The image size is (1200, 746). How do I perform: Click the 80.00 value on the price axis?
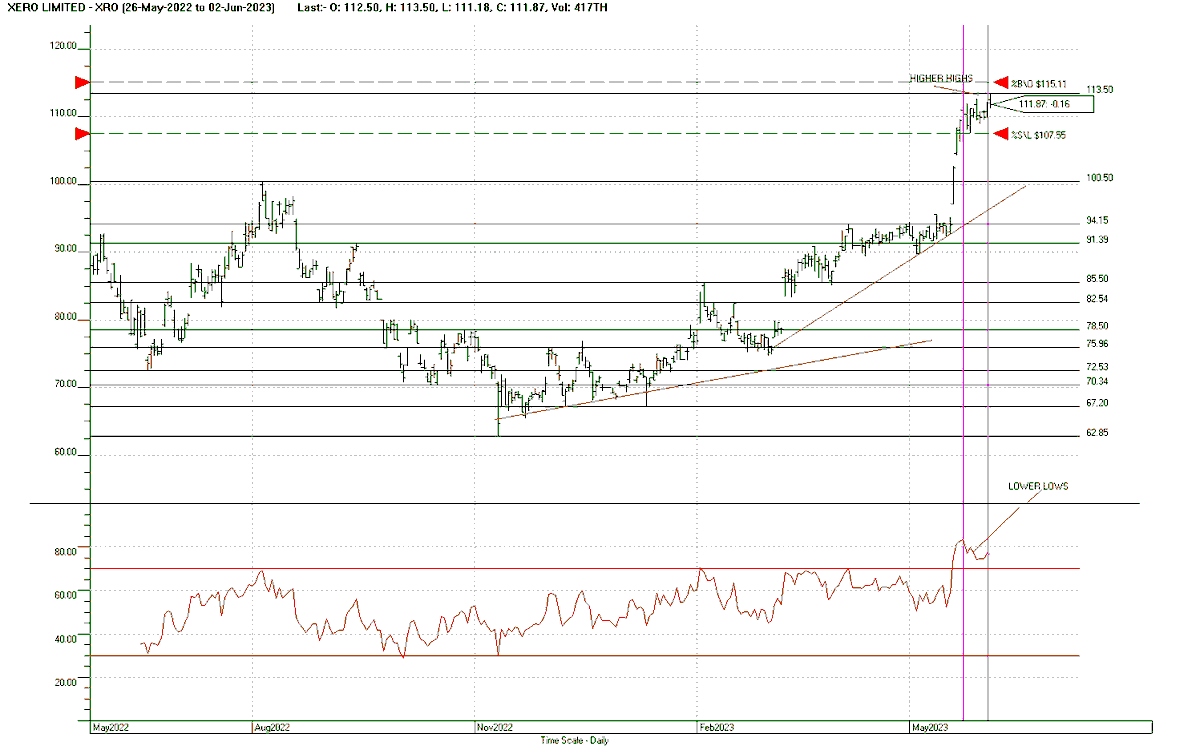(65, 316)
